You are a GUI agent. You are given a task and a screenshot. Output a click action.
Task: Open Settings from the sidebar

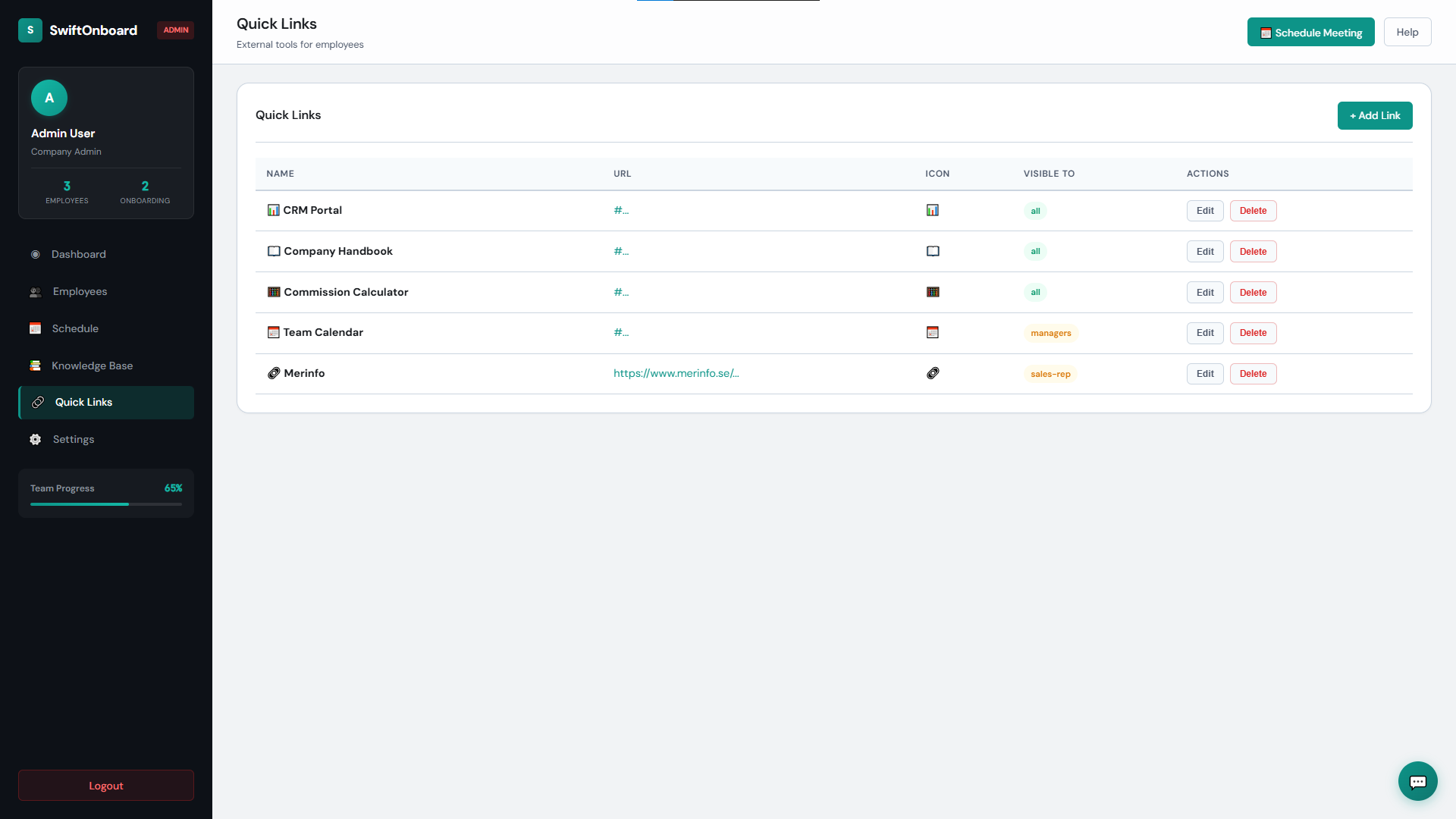point(74,439)
